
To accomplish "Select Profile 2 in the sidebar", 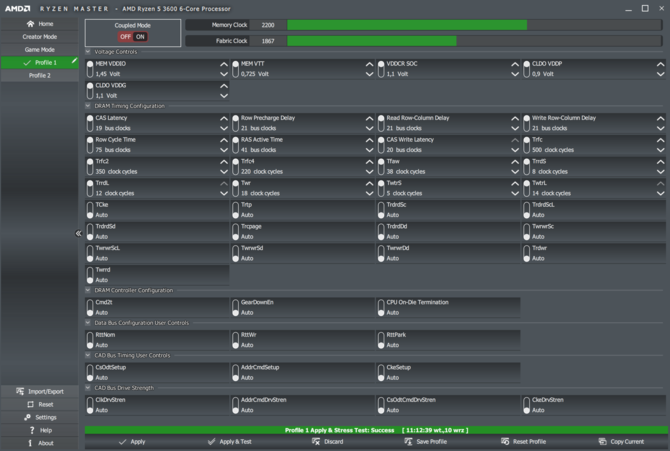I will pos(40,75).
